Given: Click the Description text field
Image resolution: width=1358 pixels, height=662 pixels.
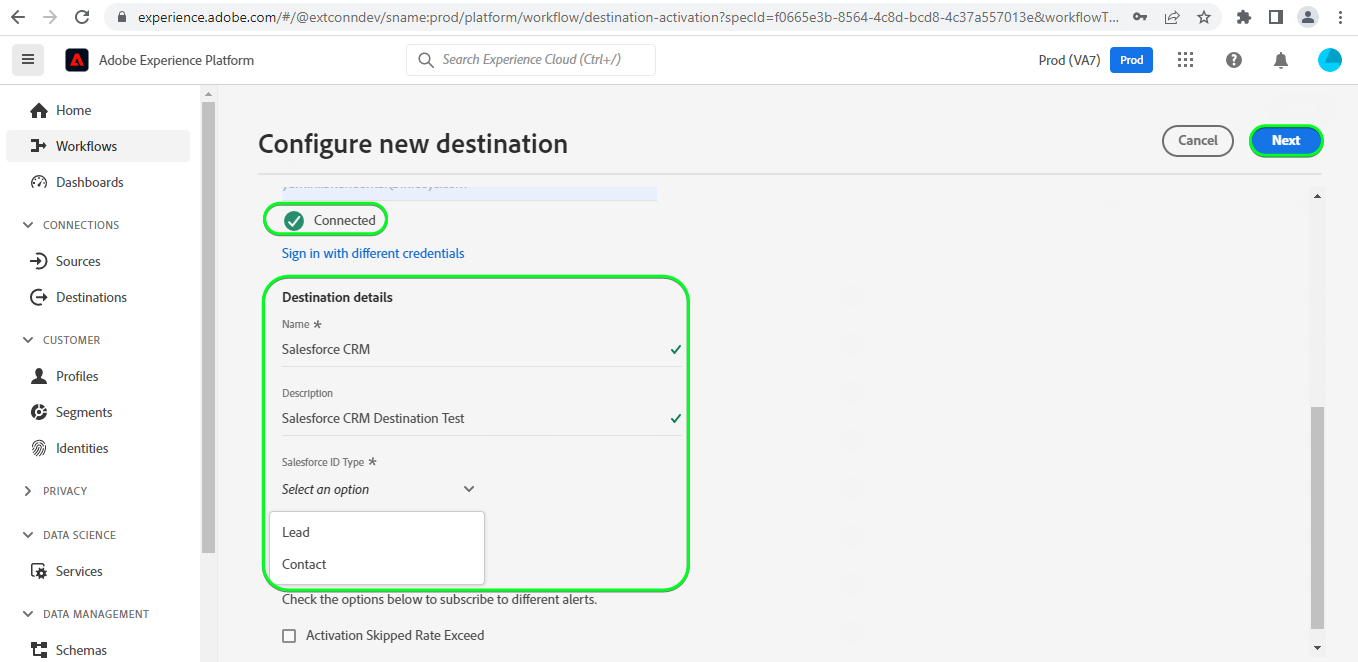Looking at the screenshot, I should pos(470,418).
